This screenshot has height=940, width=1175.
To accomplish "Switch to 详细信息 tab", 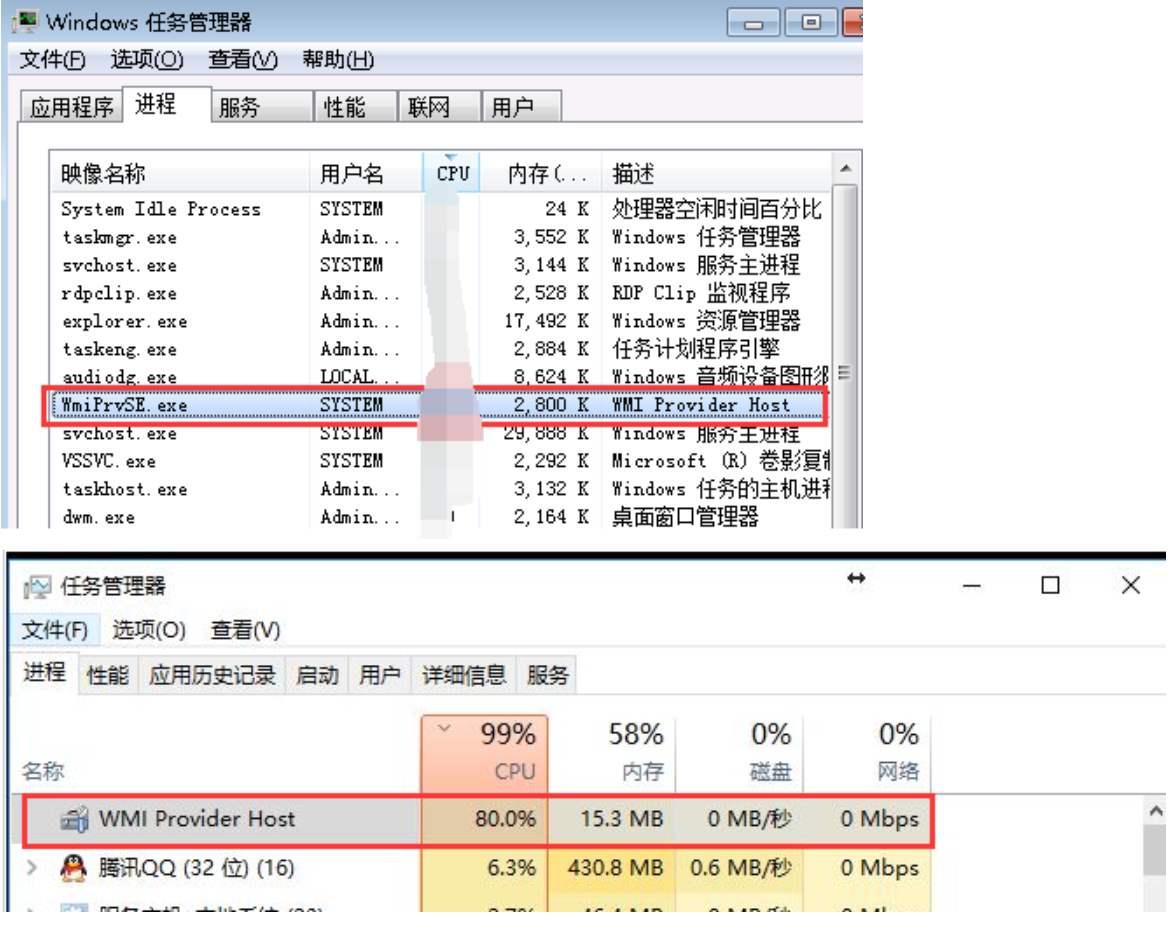I will (465, 675).
